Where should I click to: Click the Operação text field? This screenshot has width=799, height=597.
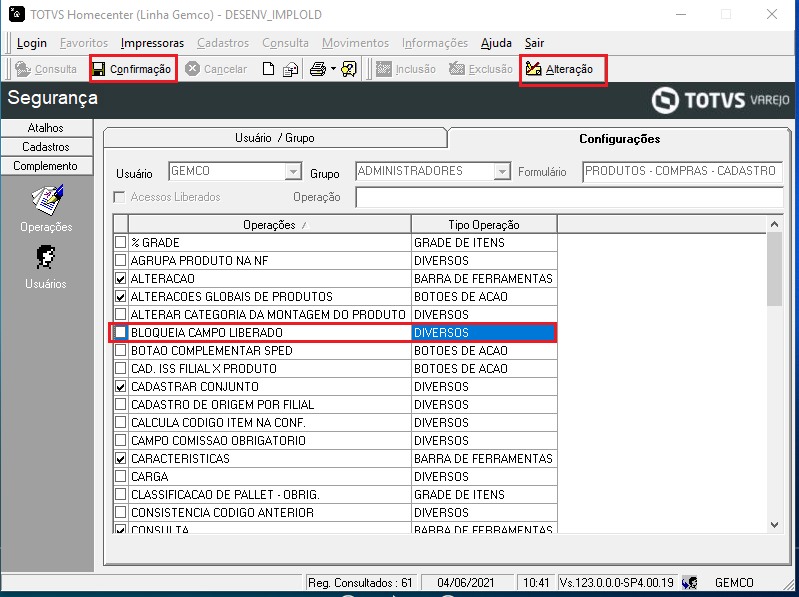click(569, 197)
